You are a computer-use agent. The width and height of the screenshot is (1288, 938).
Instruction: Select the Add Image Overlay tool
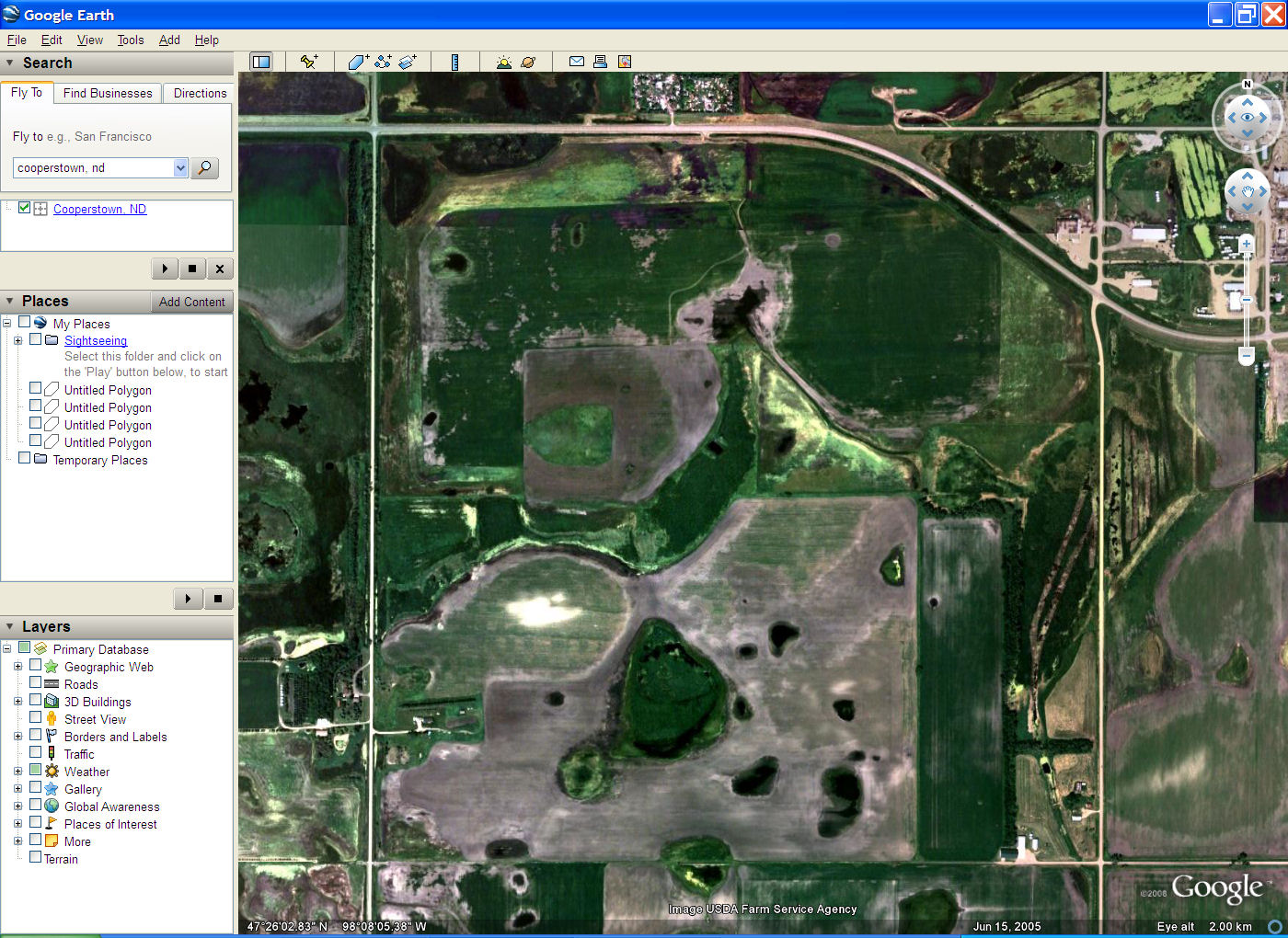(408, 62)
